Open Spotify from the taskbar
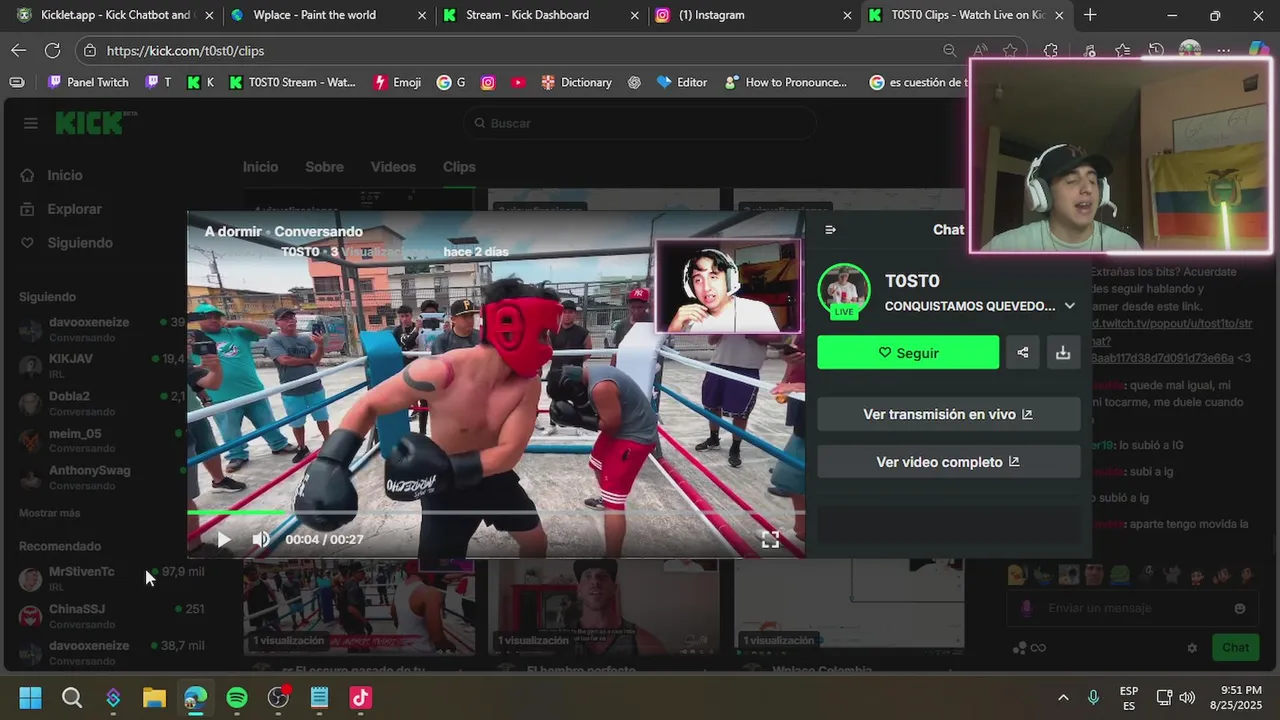This screenshot has height=720, width=1280. click(x=237, y=697)
